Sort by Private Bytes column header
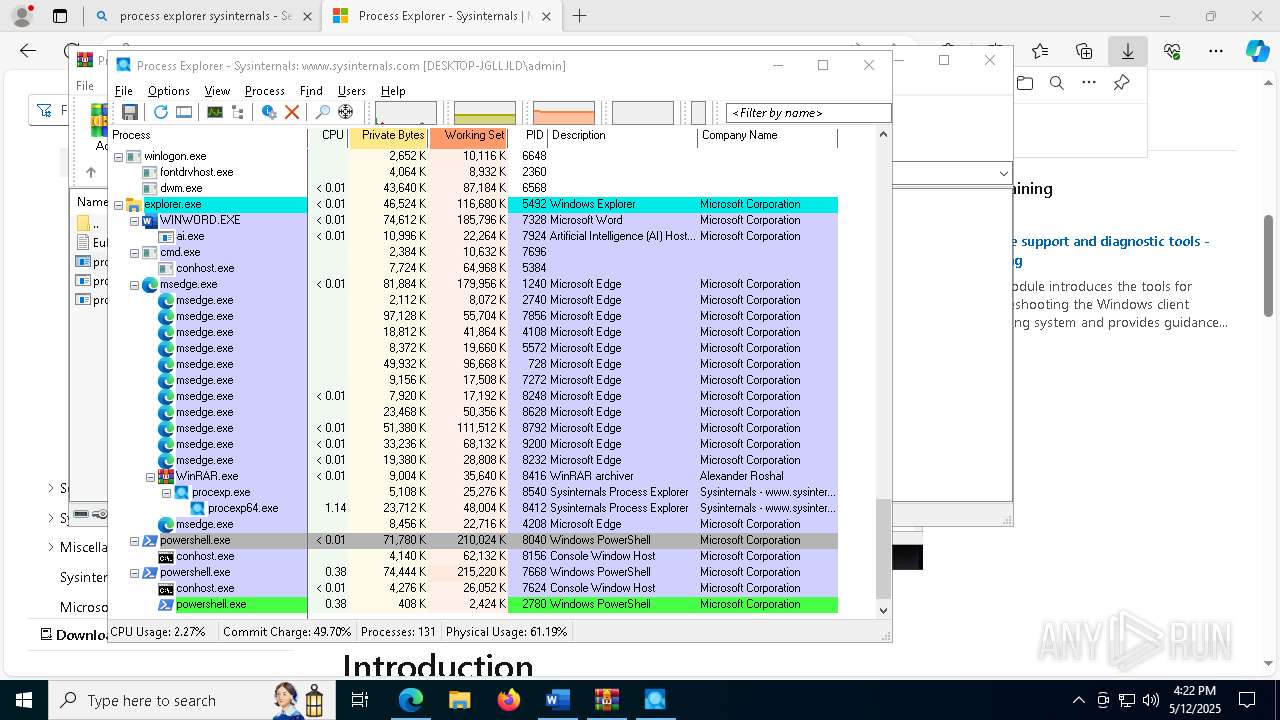Image resolution: width=1280 pixels, height=720 pixels. click(389, 136)
